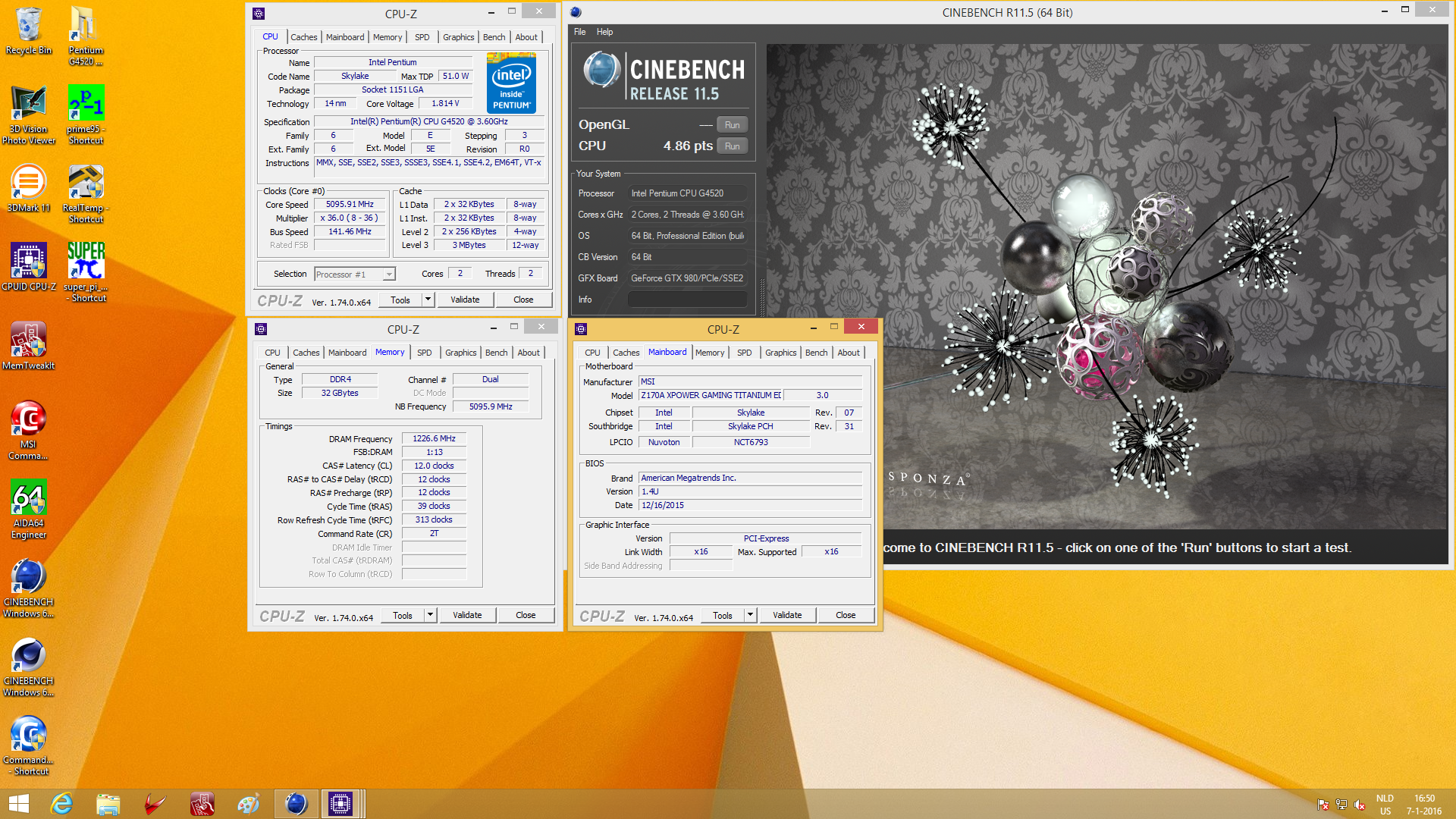Open the 3DMark 11 desktop icon
This screenshot has width=1456, height=819.
[29, 188]
